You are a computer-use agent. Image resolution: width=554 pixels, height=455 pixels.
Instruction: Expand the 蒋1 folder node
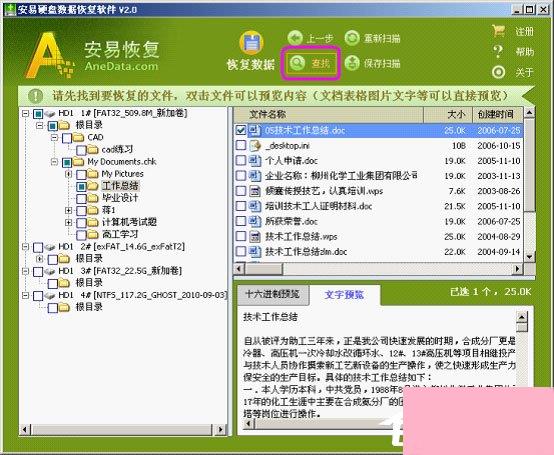coord(69,210)
